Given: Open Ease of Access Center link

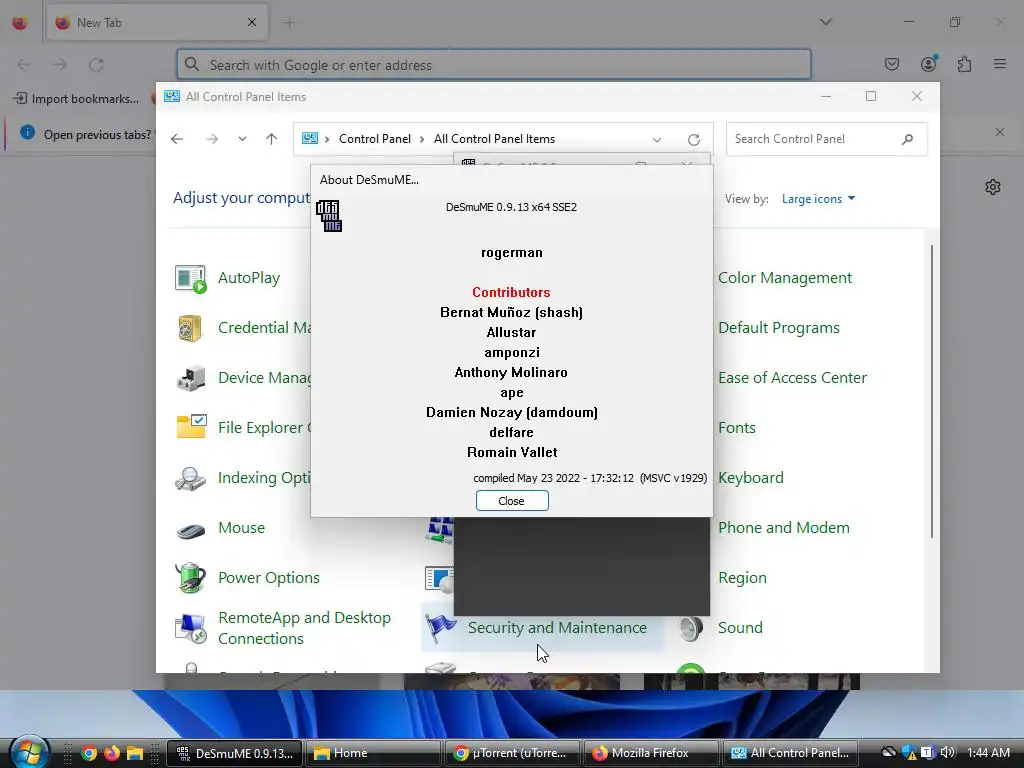Looking at the screenshot, I should [792, 378].
